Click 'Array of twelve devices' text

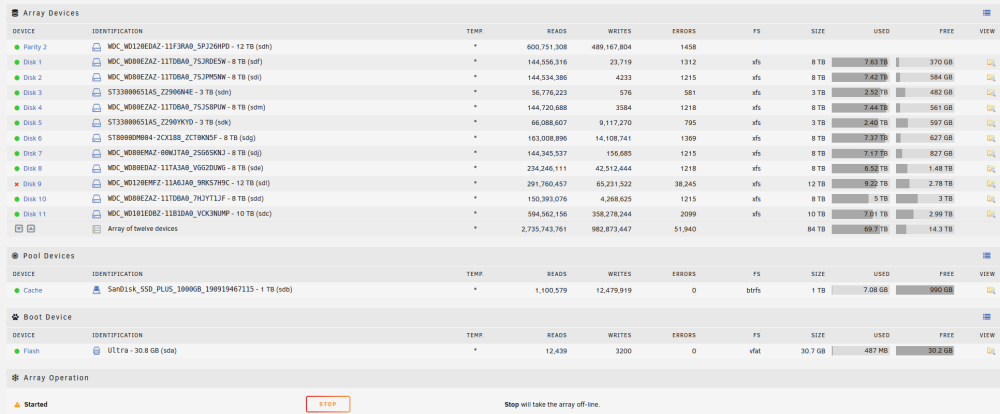(143, 228)
